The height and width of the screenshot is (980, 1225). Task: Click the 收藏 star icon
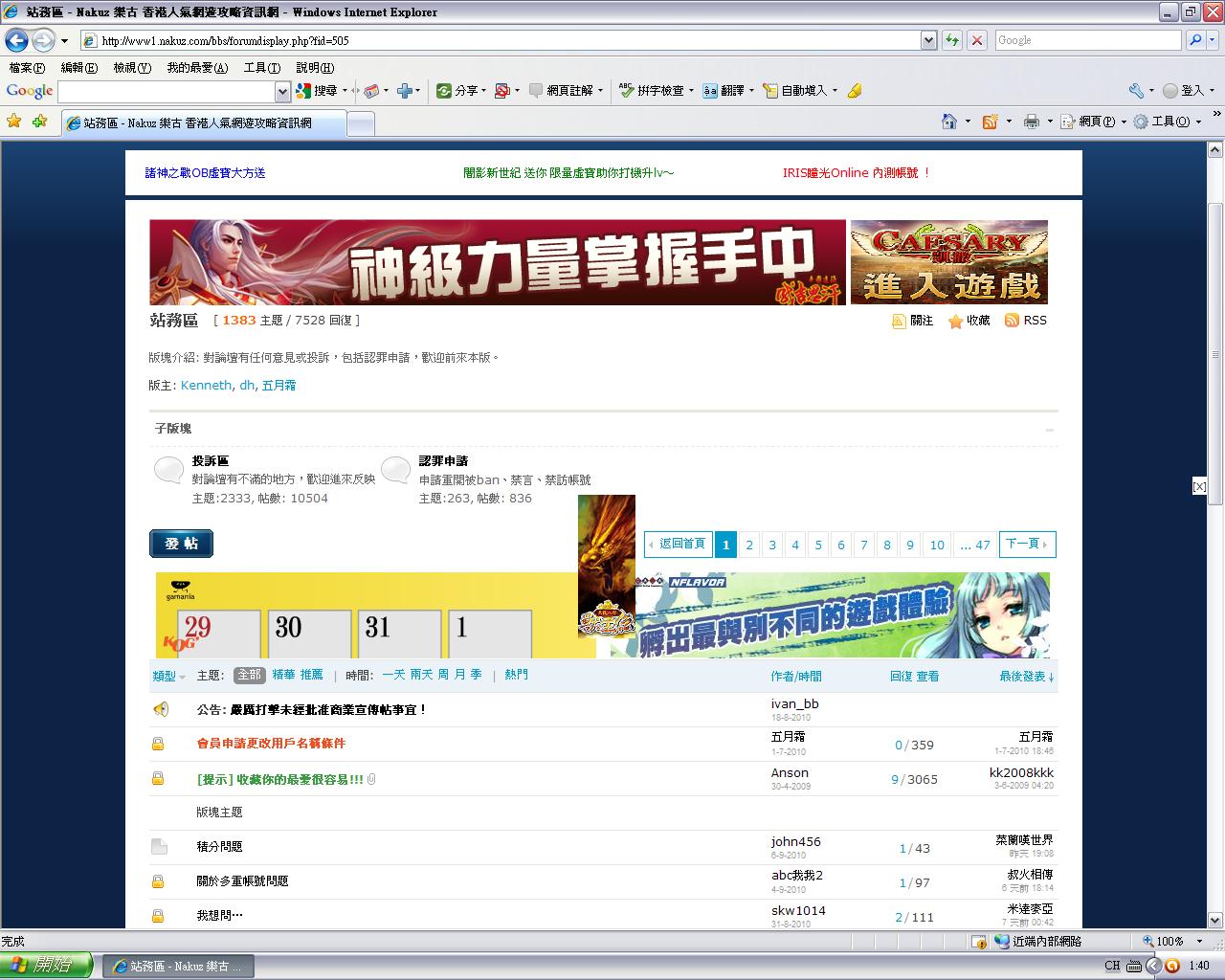click(955, 322)
